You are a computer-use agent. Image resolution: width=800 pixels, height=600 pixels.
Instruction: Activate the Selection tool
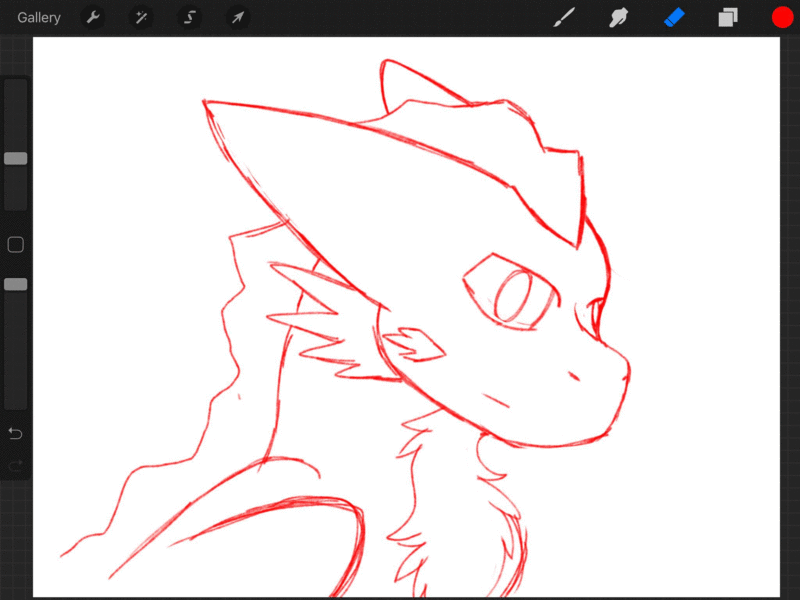pos(189,17)
